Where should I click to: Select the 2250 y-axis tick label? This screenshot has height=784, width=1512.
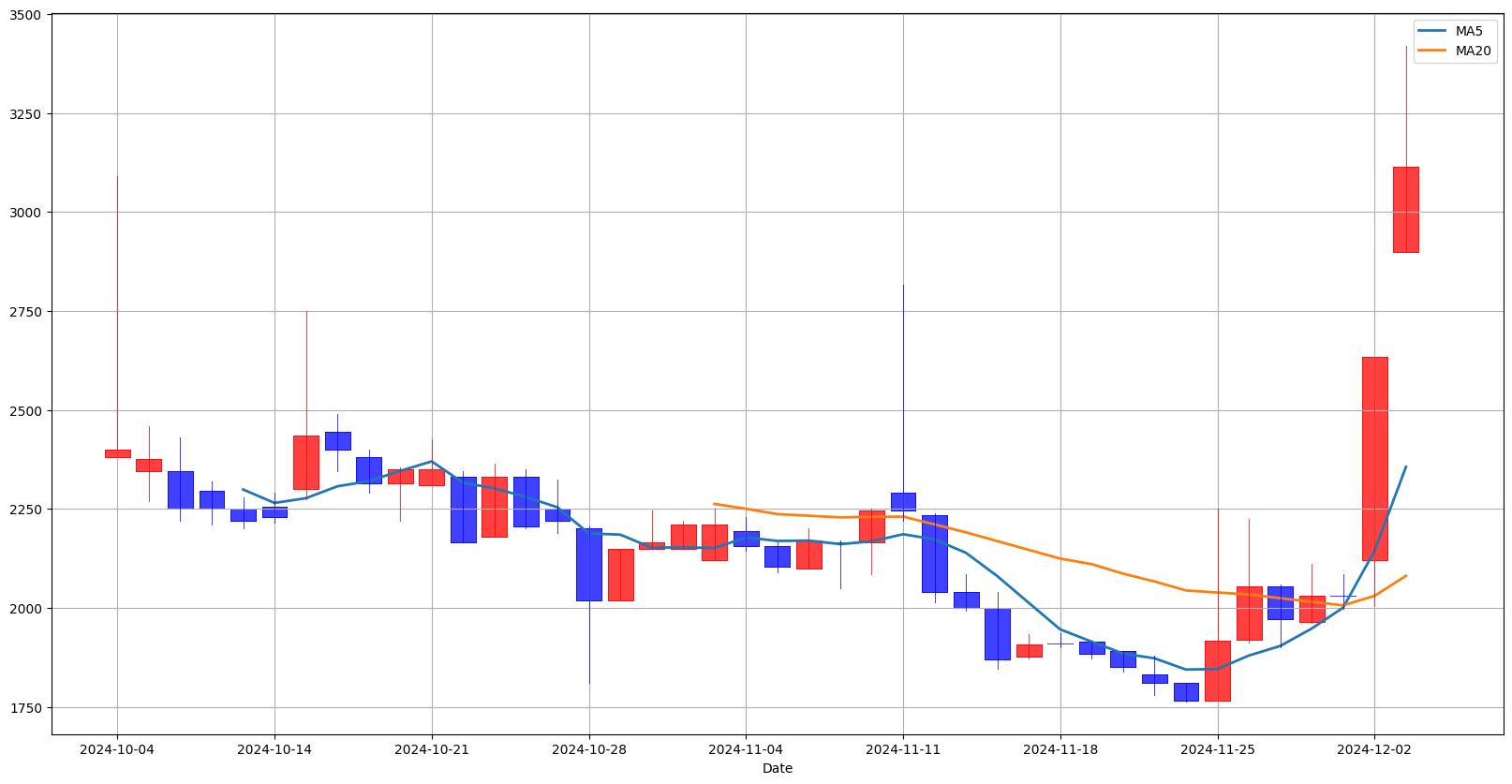tap(25, 510)
